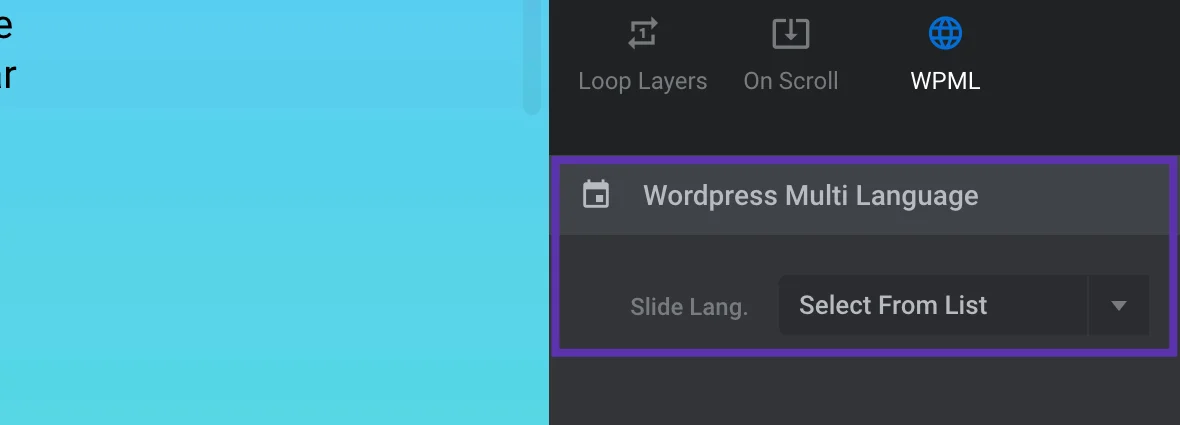Screen dimensions: 1180x425
Task: Click the empty panel area below Slide Lang.
Action: pos(860,390)
